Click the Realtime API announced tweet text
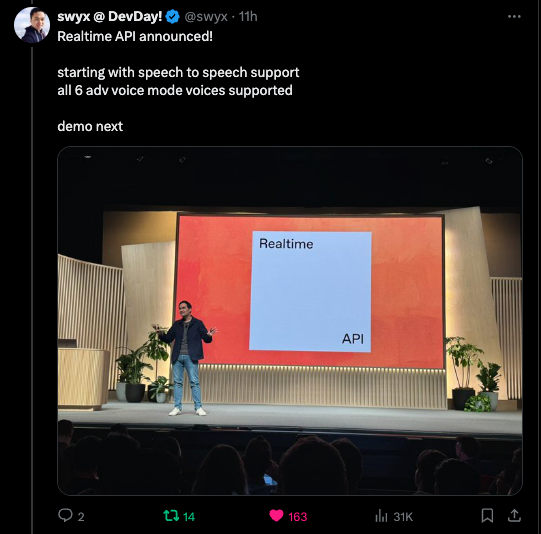 (x=135, y=36)
